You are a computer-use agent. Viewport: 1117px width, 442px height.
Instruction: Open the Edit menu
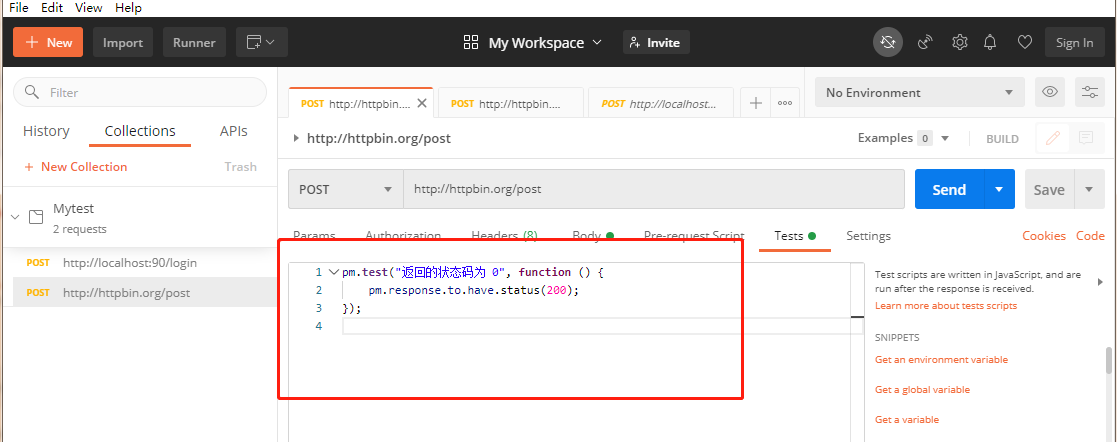pyautogui.click(x=52, y=8)
